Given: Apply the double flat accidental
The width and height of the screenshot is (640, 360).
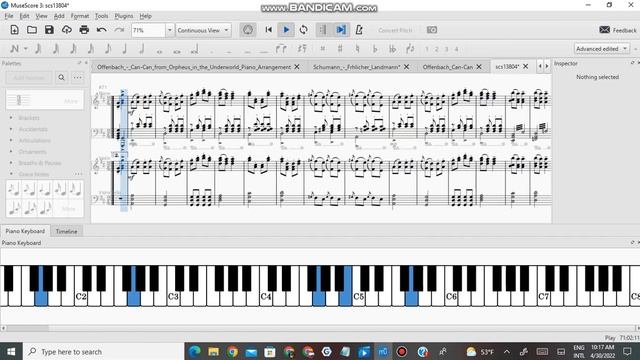Looking at the screenshot, I should [392, 49].
